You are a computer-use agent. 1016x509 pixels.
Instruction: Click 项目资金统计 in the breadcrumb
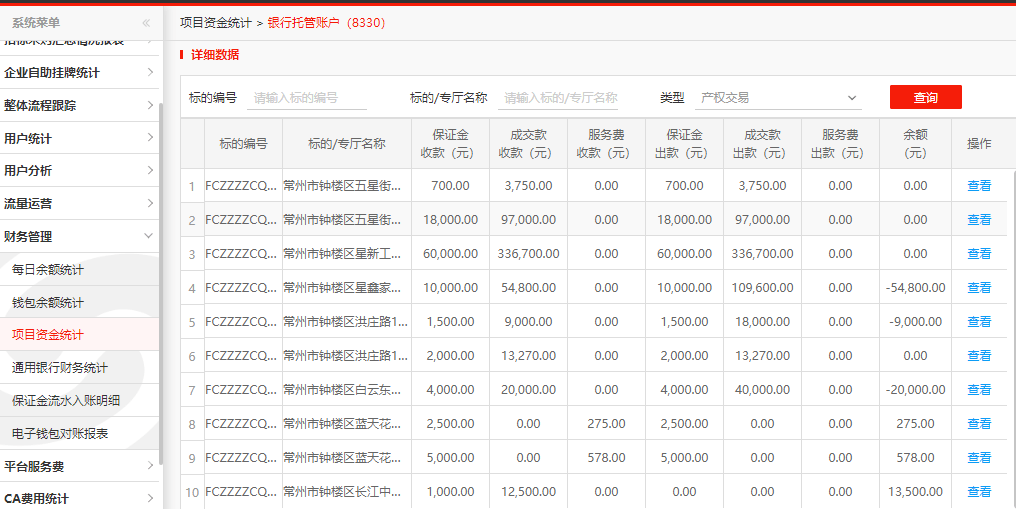click(x=216, y=22)
